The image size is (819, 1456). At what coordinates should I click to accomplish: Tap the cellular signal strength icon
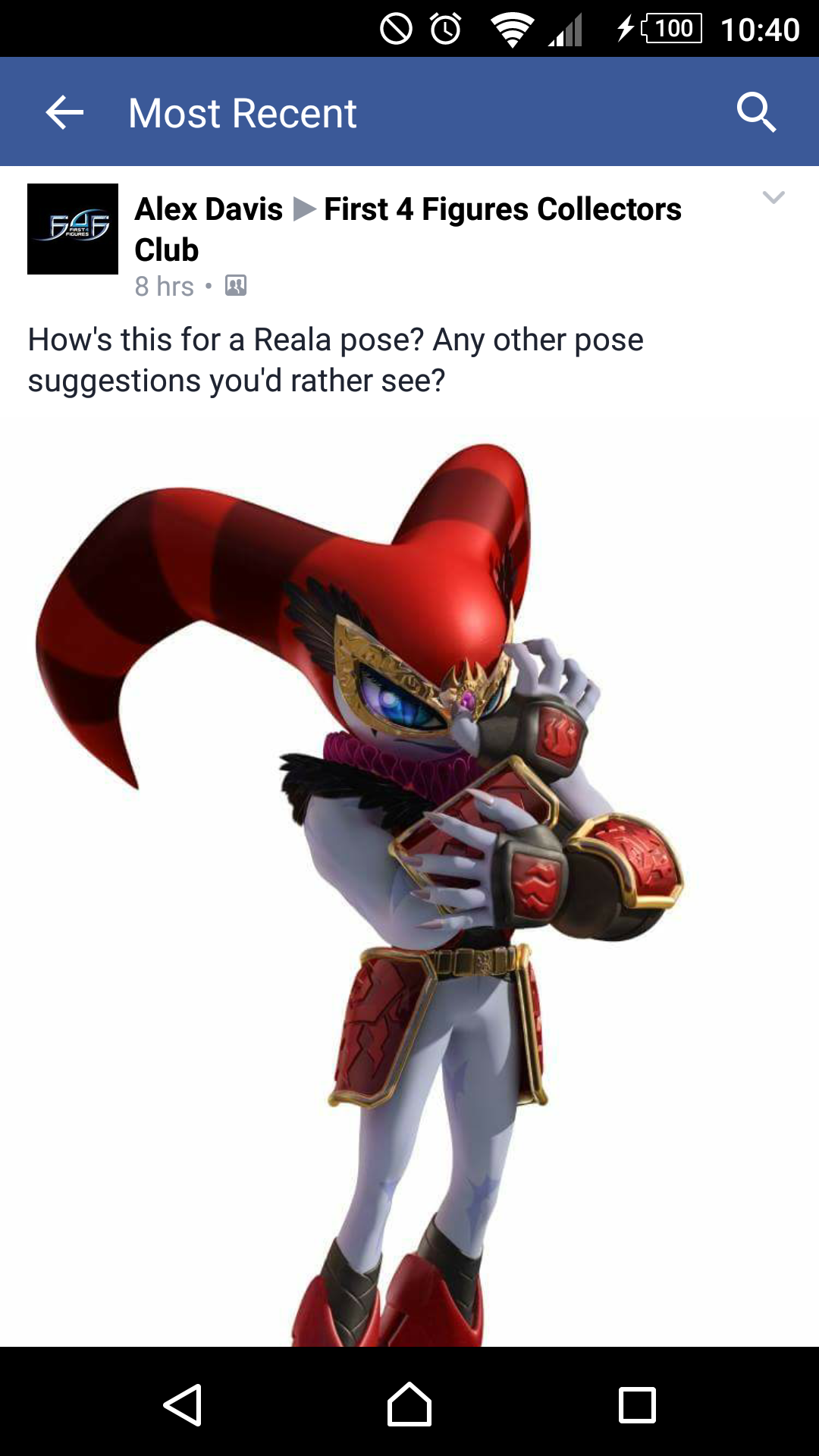pyautogui.click(x=565, y=30)
